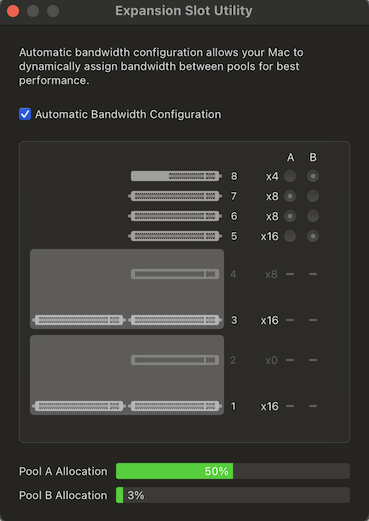Image resolution: width=369 pixels, height=521 pixels.
Task: Assign slot 6 to Pool B
Action: point(313,216)
